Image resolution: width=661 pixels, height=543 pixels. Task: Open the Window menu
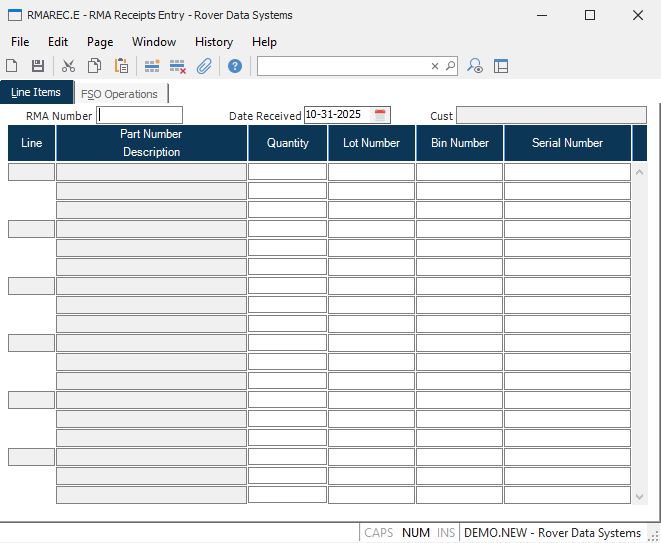tap(153, 42)
